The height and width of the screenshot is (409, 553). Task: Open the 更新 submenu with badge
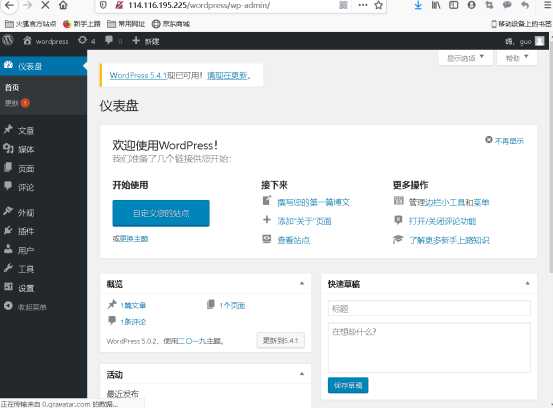coord(17,103)
